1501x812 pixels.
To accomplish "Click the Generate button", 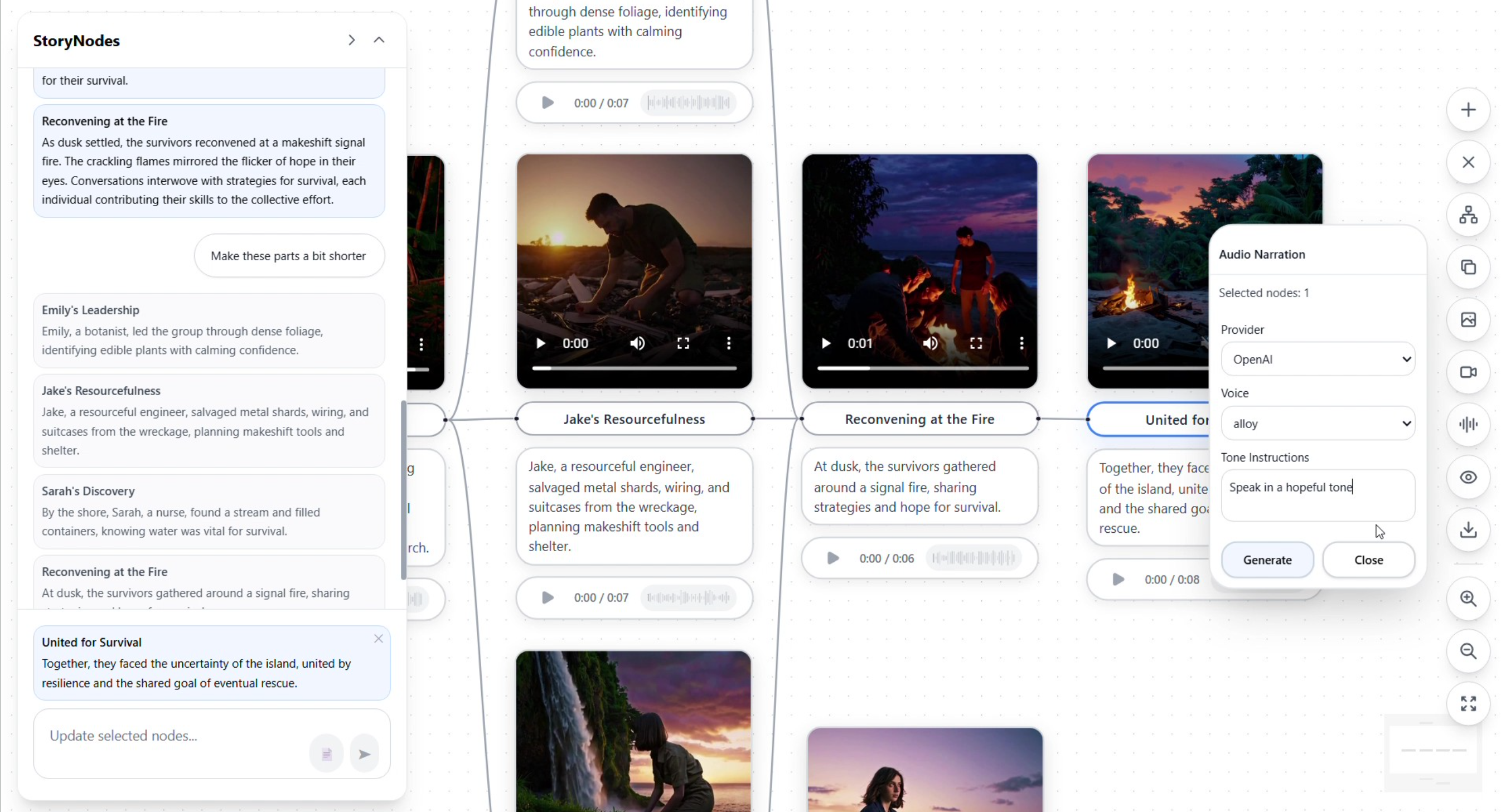I will click(x=1267, y=560).
